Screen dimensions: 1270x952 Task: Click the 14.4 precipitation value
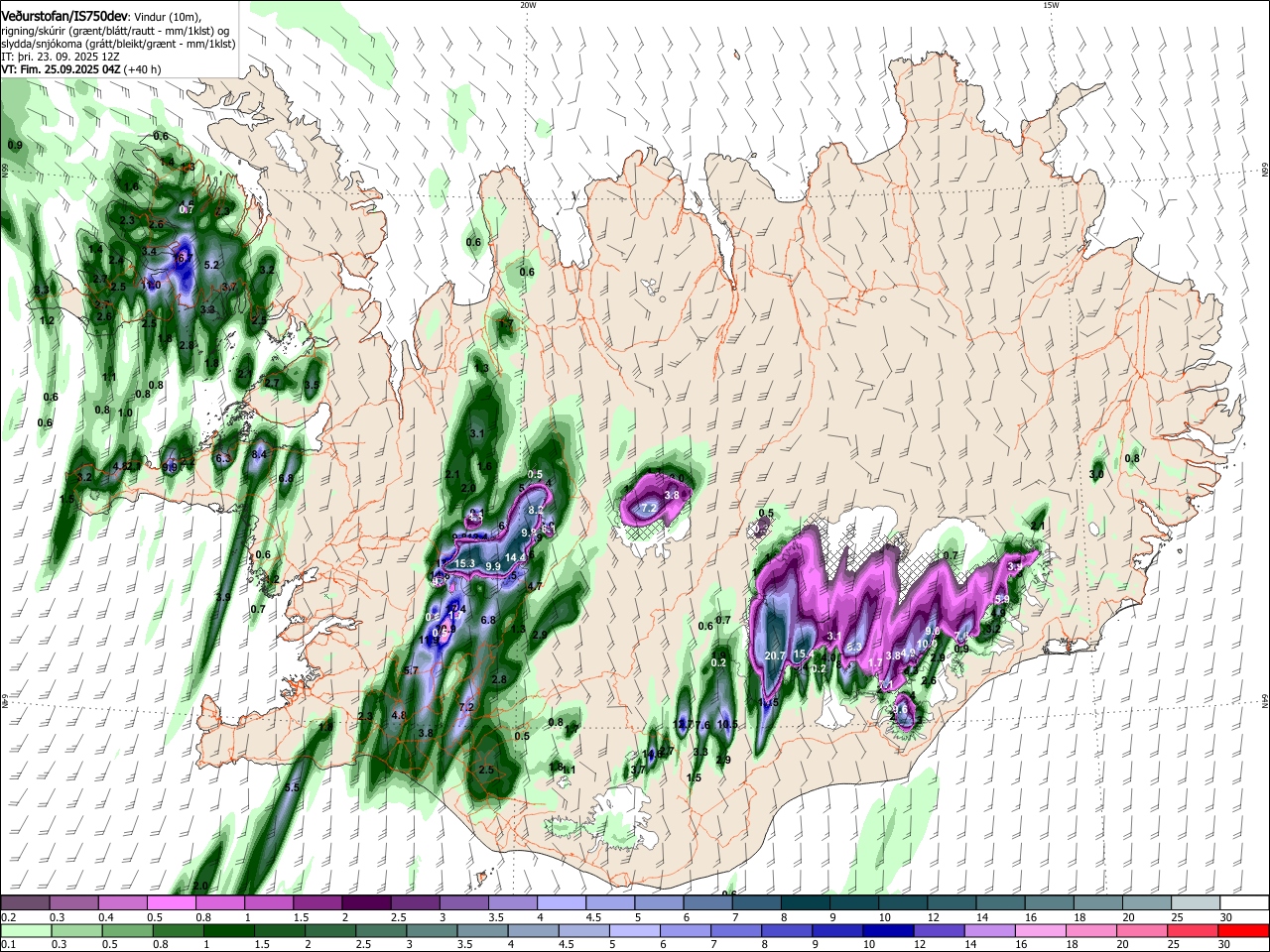click(x=515, y=558)
